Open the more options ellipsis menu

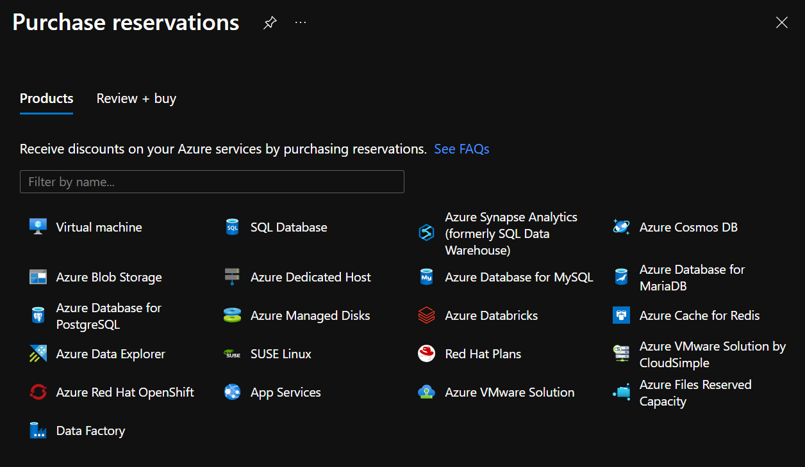click(x=300, y=23)
